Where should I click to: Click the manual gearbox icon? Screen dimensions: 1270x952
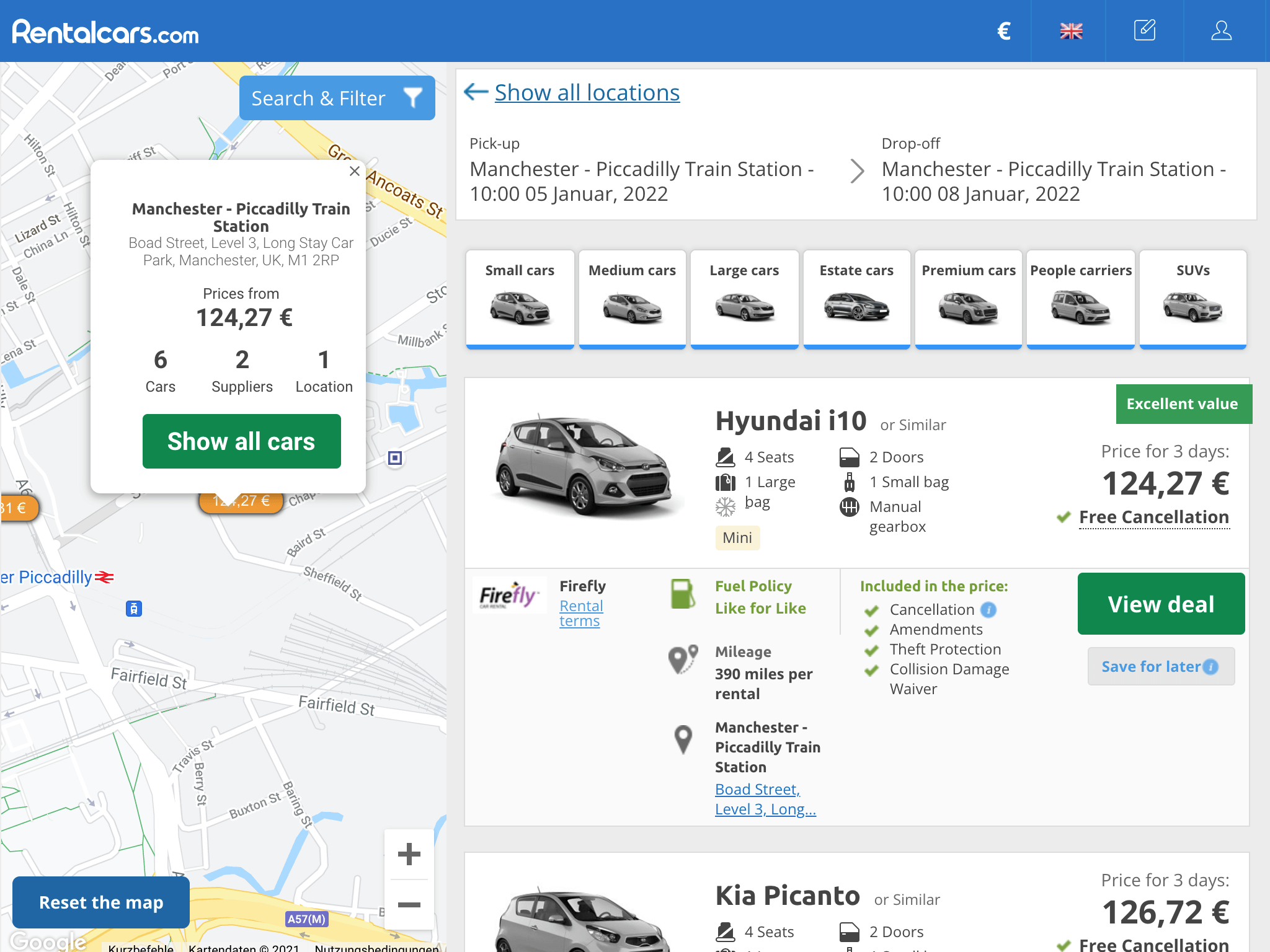pyautogui.click(x=850, y=507)
